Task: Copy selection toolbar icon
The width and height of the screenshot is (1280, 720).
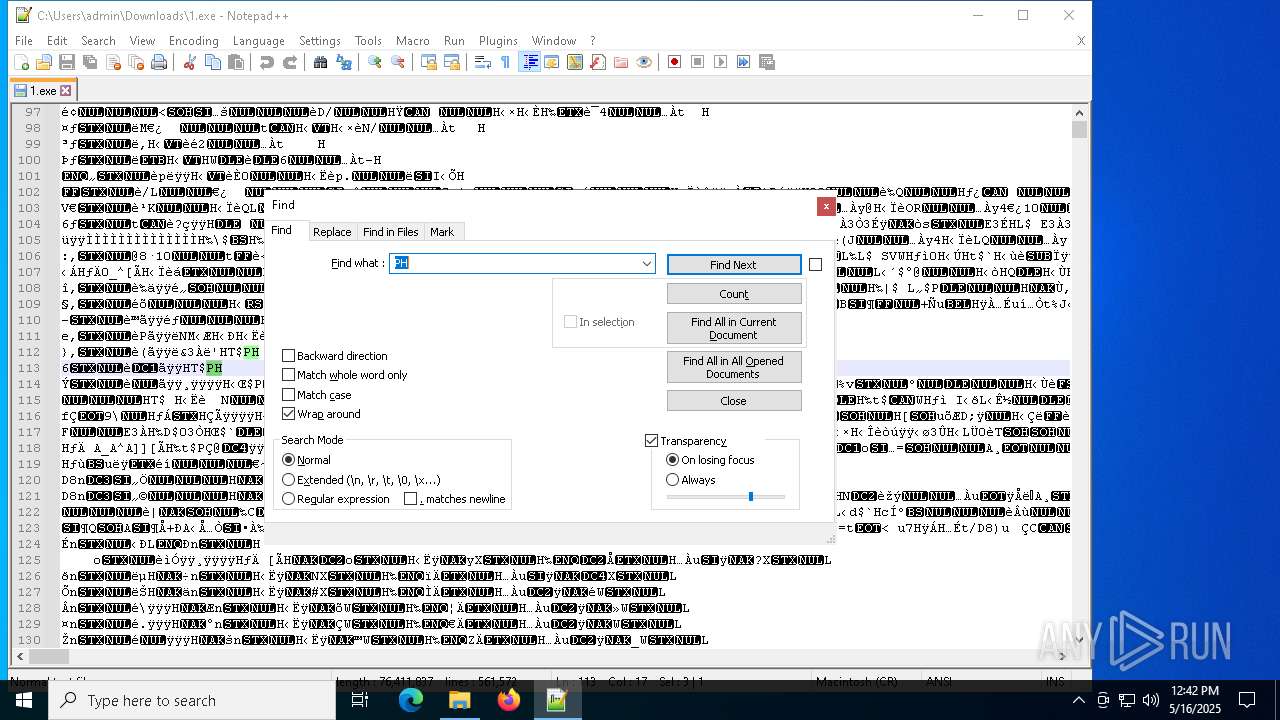Action: (x=213, y=62)
